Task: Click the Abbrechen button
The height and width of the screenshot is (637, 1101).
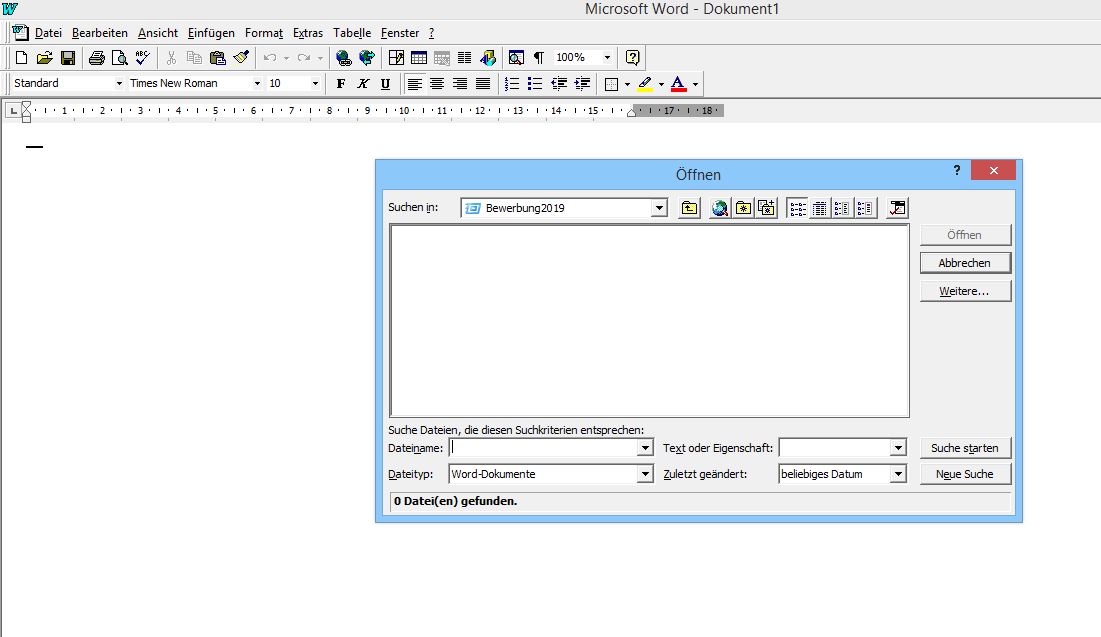Action: (965, 263)
